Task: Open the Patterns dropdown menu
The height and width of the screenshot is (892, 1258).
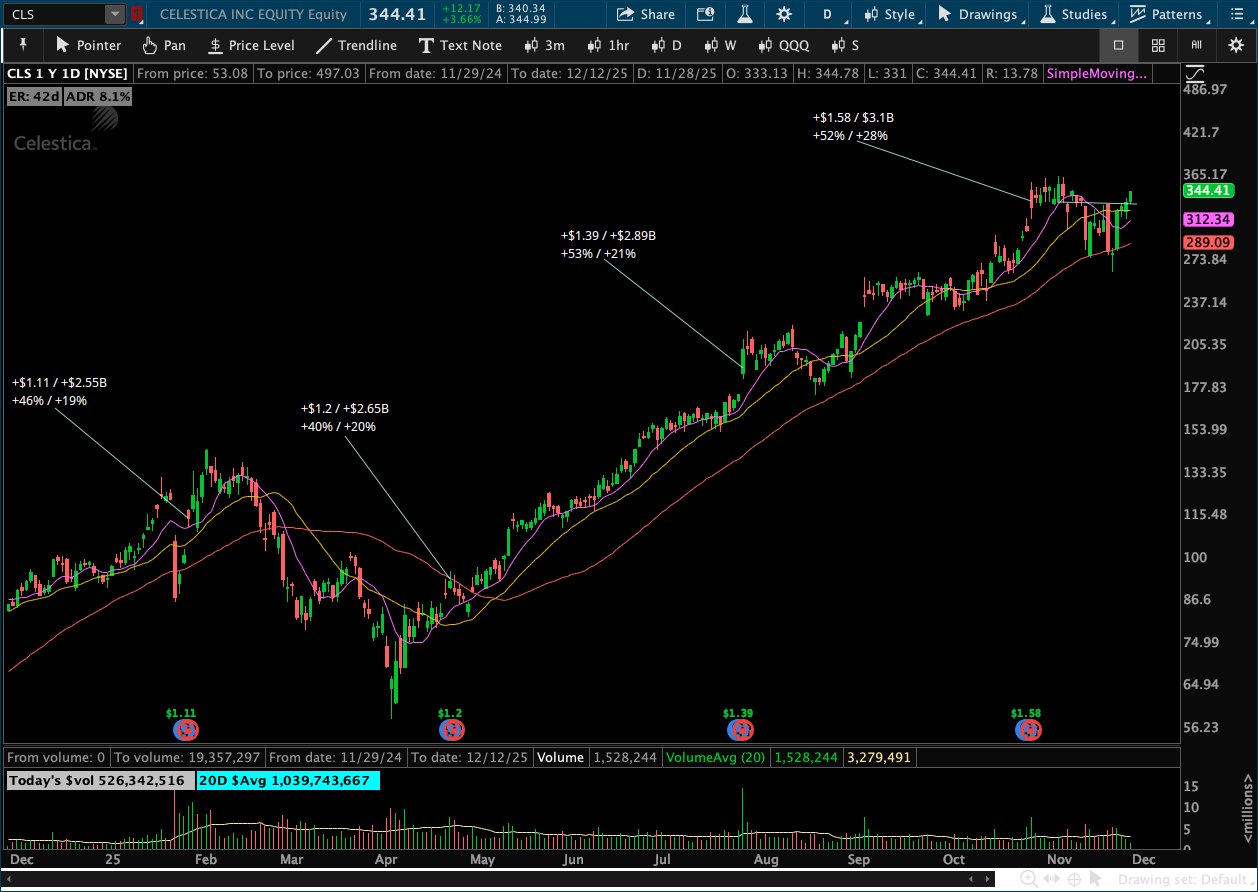Action: click(x=1168, y=14)
